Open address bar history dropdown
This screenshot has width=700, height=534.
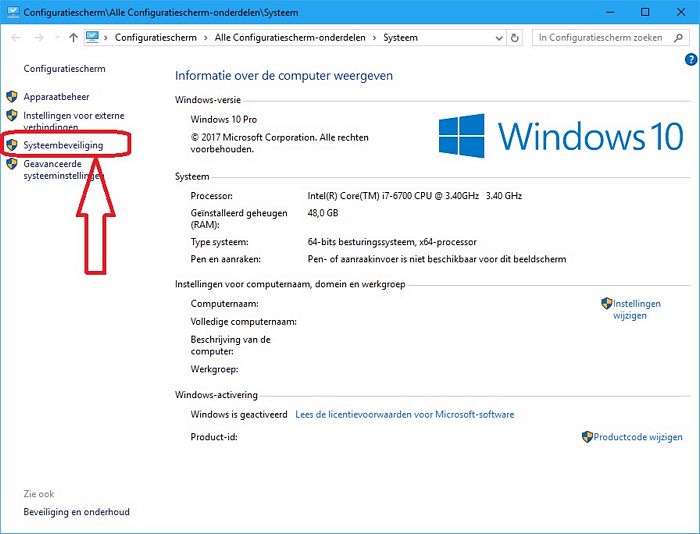pos(499,38)
